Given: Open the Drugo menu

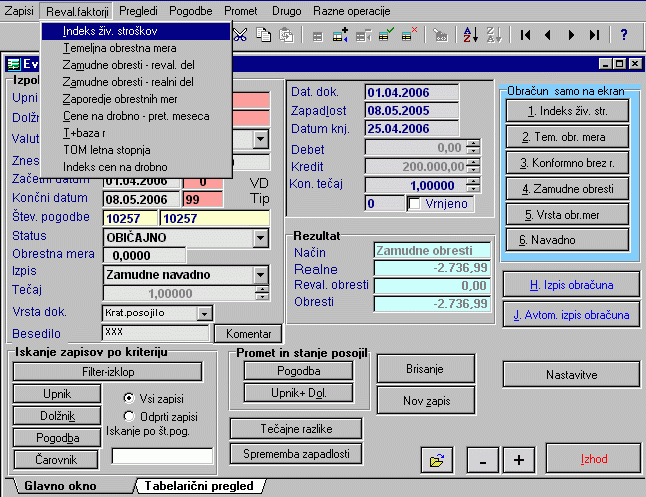Looking at the screenshot, I should pyautogui.click(x=287, y=11).
